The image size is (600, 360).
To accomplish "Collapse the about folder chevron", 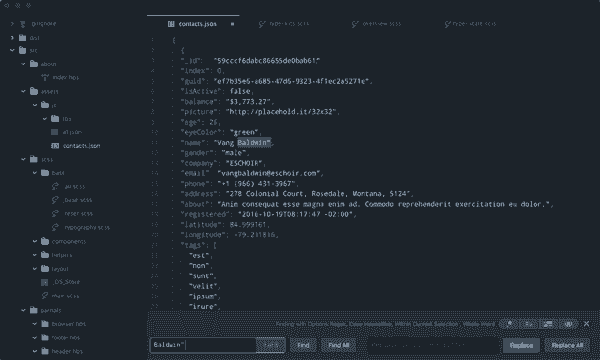I will tap(23, 64).
